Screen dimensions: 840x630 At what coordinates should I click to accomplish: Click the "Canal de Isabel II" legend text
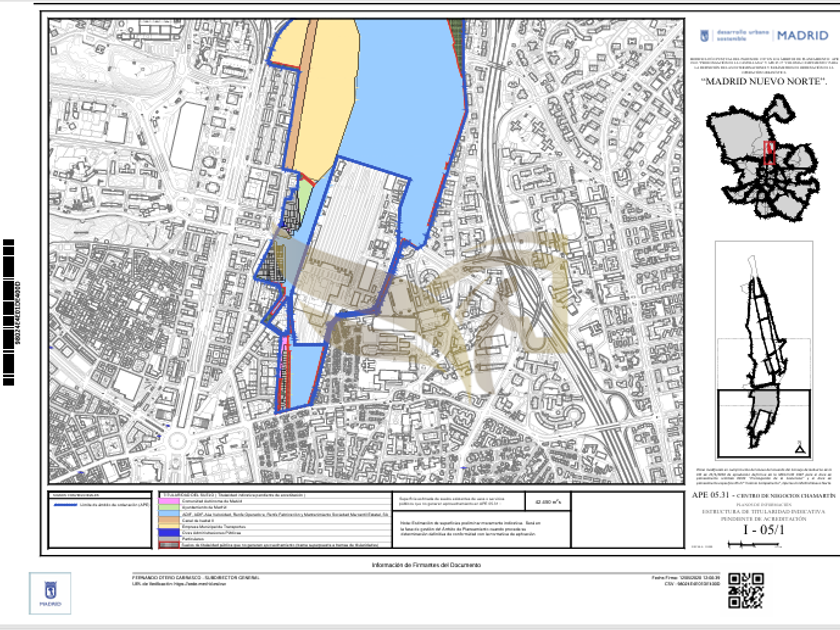click(198, 520)
